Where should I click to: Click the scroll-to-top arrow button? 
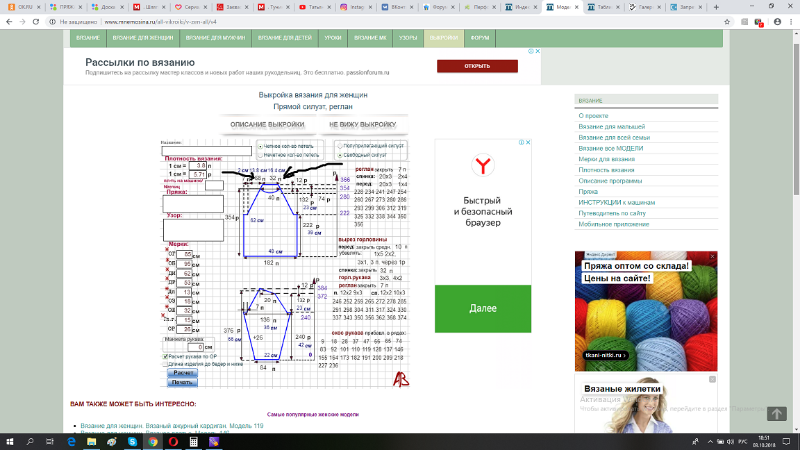click(776, 413)
